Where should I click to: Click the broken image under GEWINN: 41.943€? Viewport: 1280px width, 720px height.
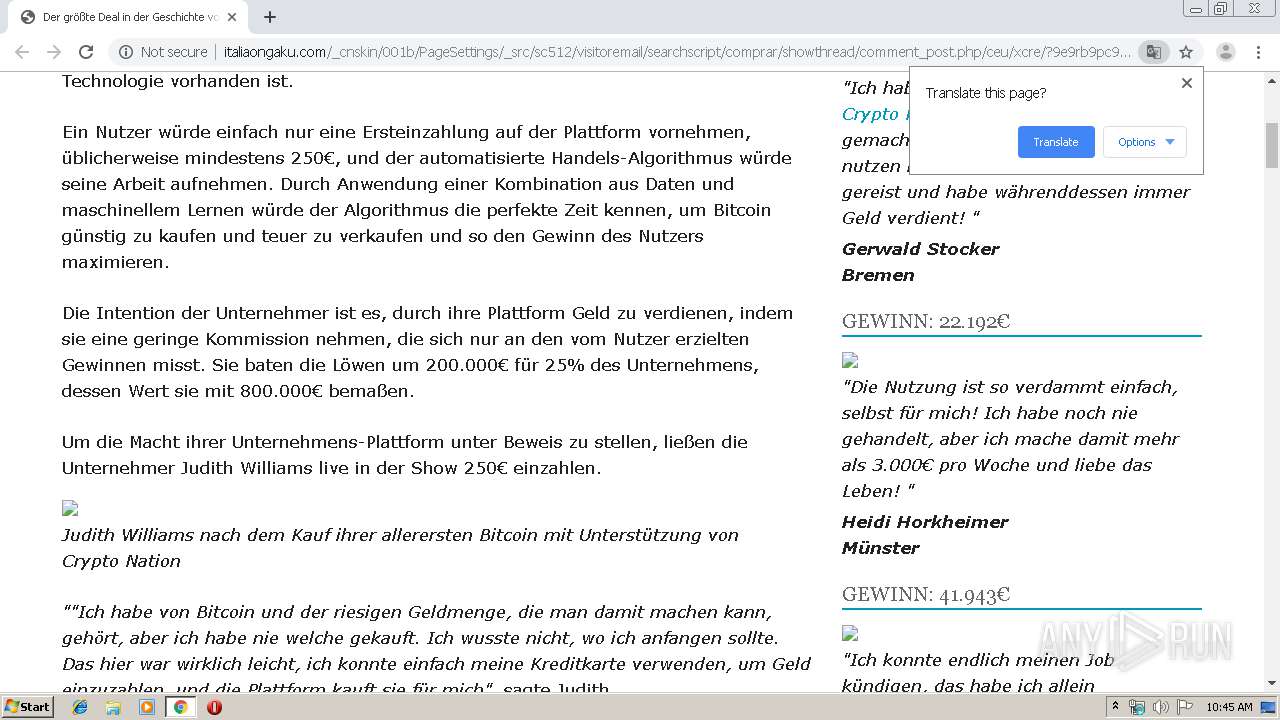(850, 633)
